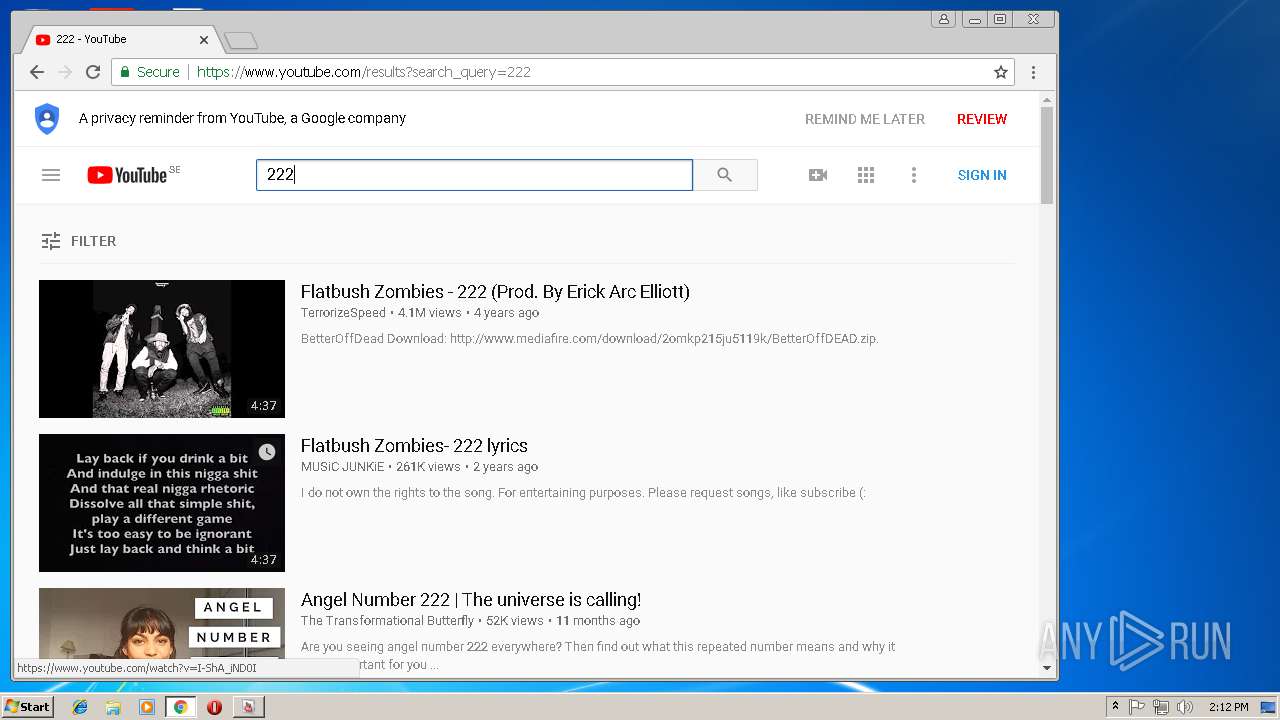The height and width of the screenshot is (720, 1280).
Task: Close the 222 - YouTube tab
Action: 204,40
